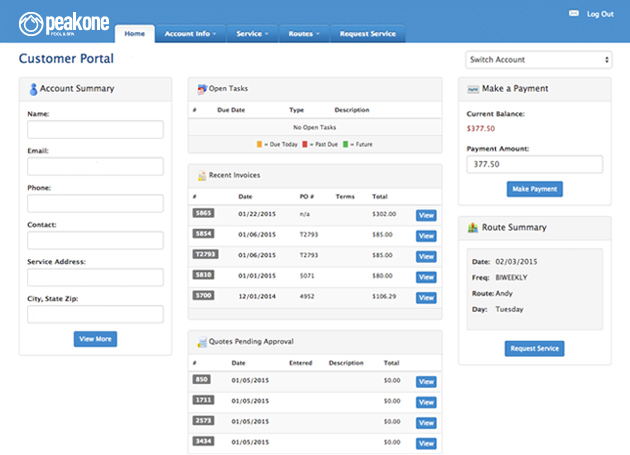
Task: Click the Customer Portal heading
Action: click(66, 59)
